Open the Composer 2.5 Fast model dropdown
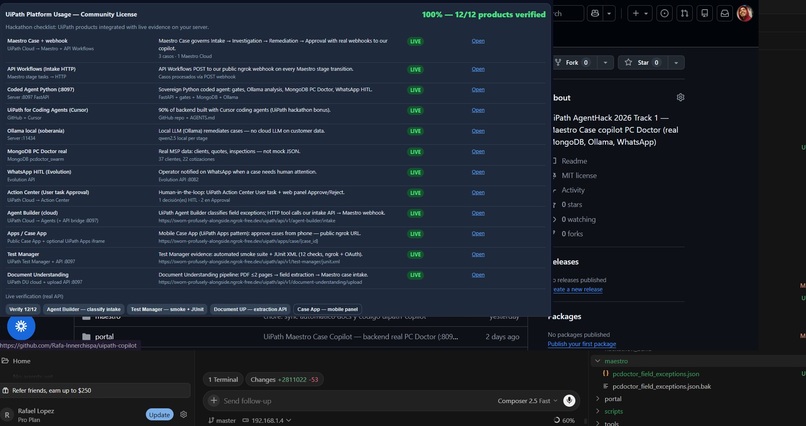The height and width of the screenshot is (426, 806). click(527, 400)
